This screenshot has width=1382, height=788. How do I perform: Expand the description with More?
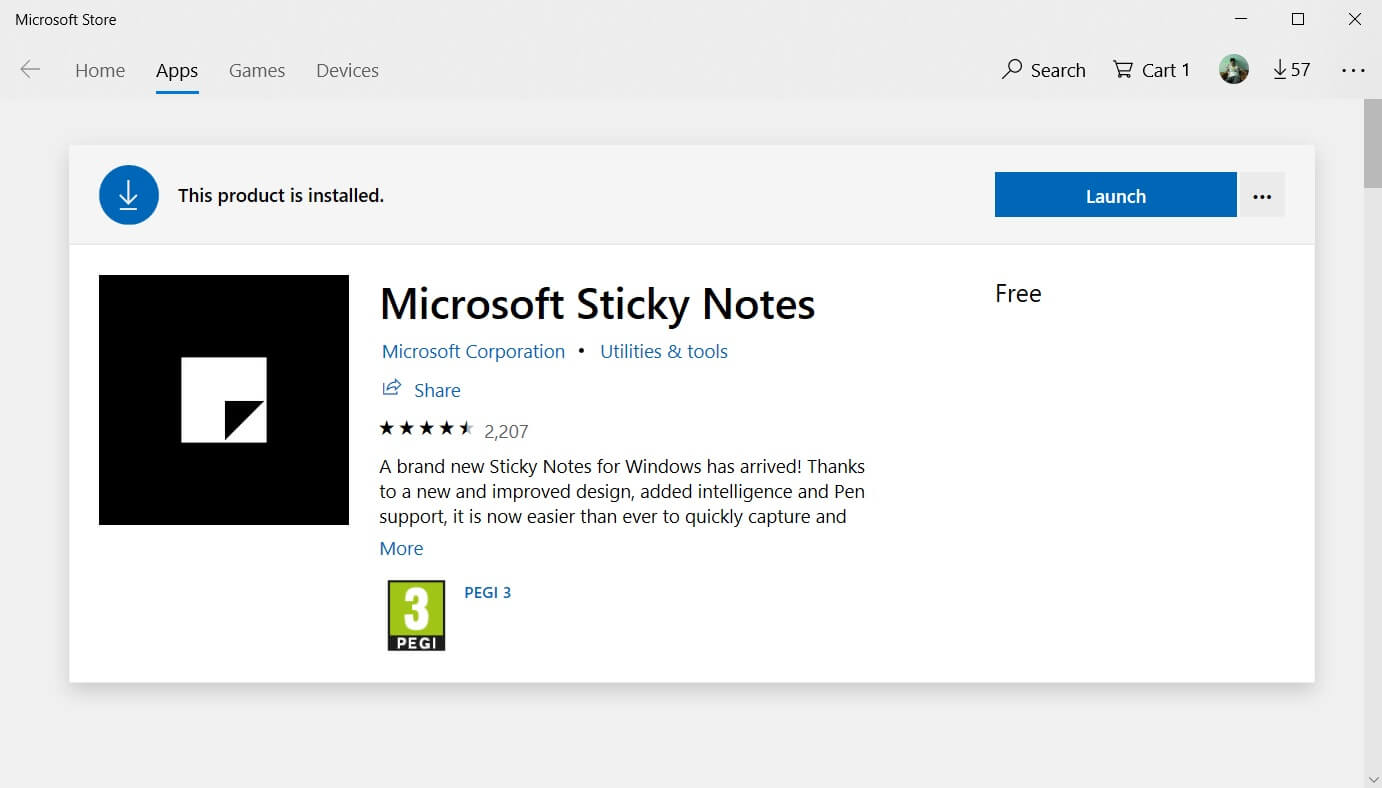click(401, 548)
